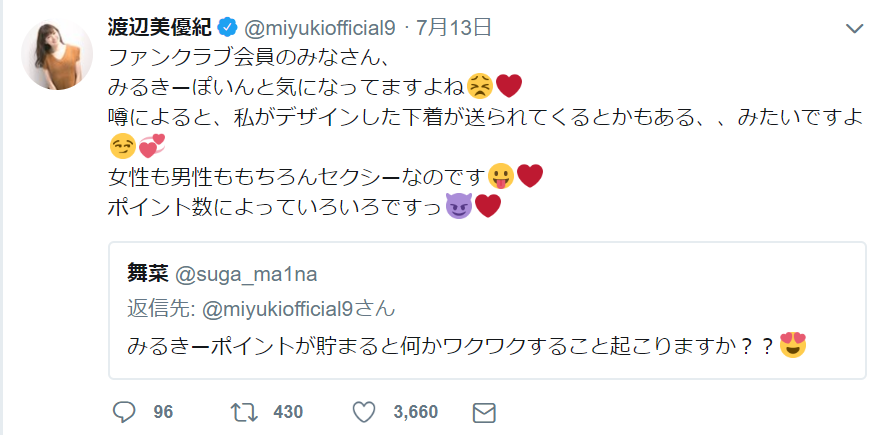Click the reply count 96

tap(163, 412)
